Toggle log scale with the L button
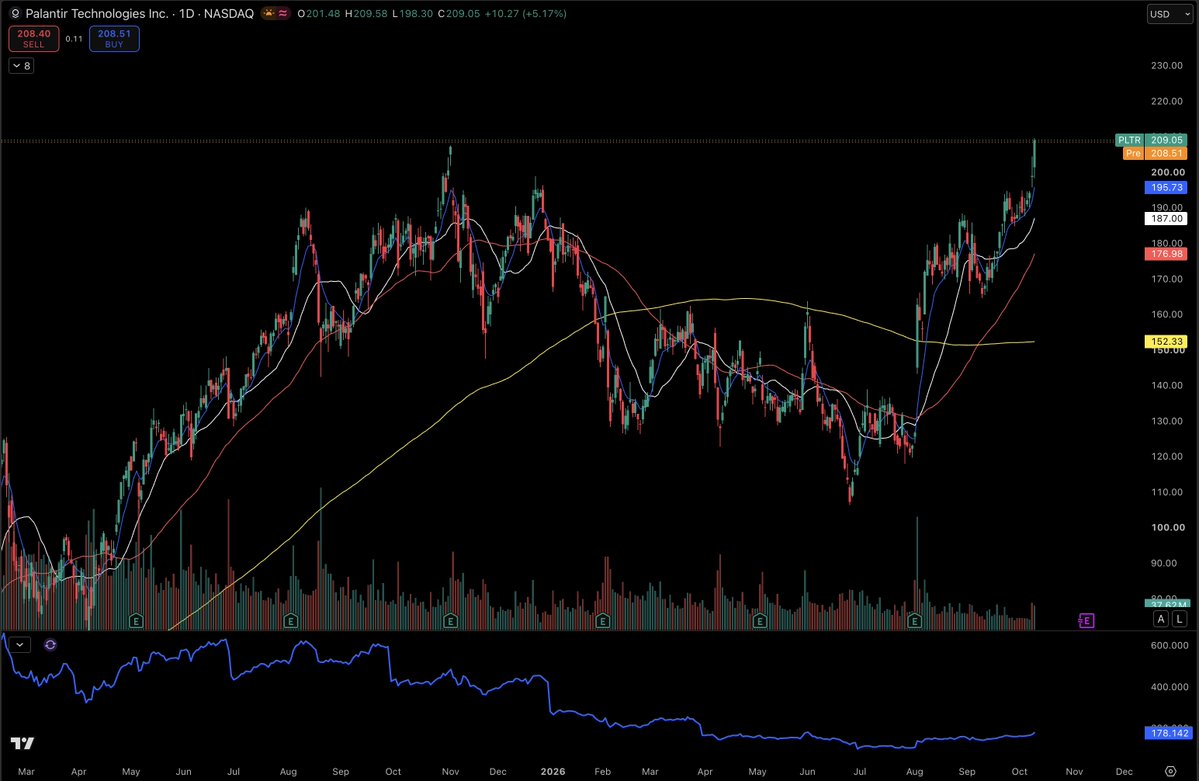 coord(1179,619)
